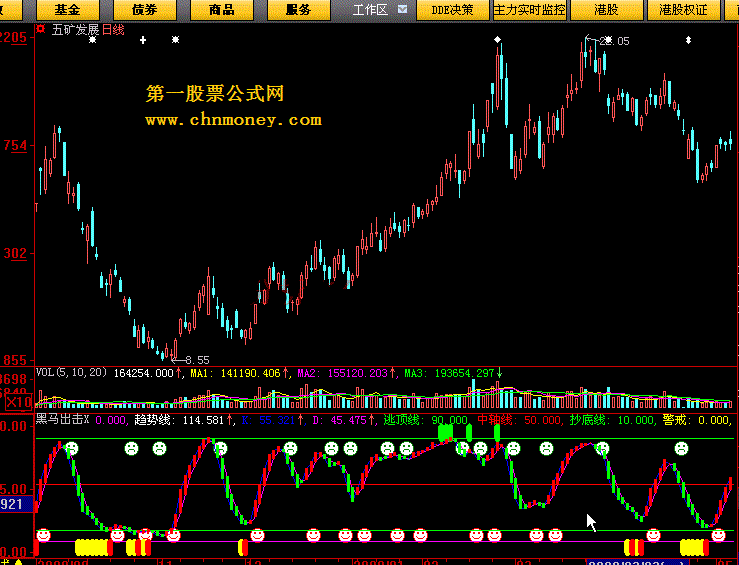Click the white plus marker above chart
Screen dimensions: 739x565
point(143,40)
